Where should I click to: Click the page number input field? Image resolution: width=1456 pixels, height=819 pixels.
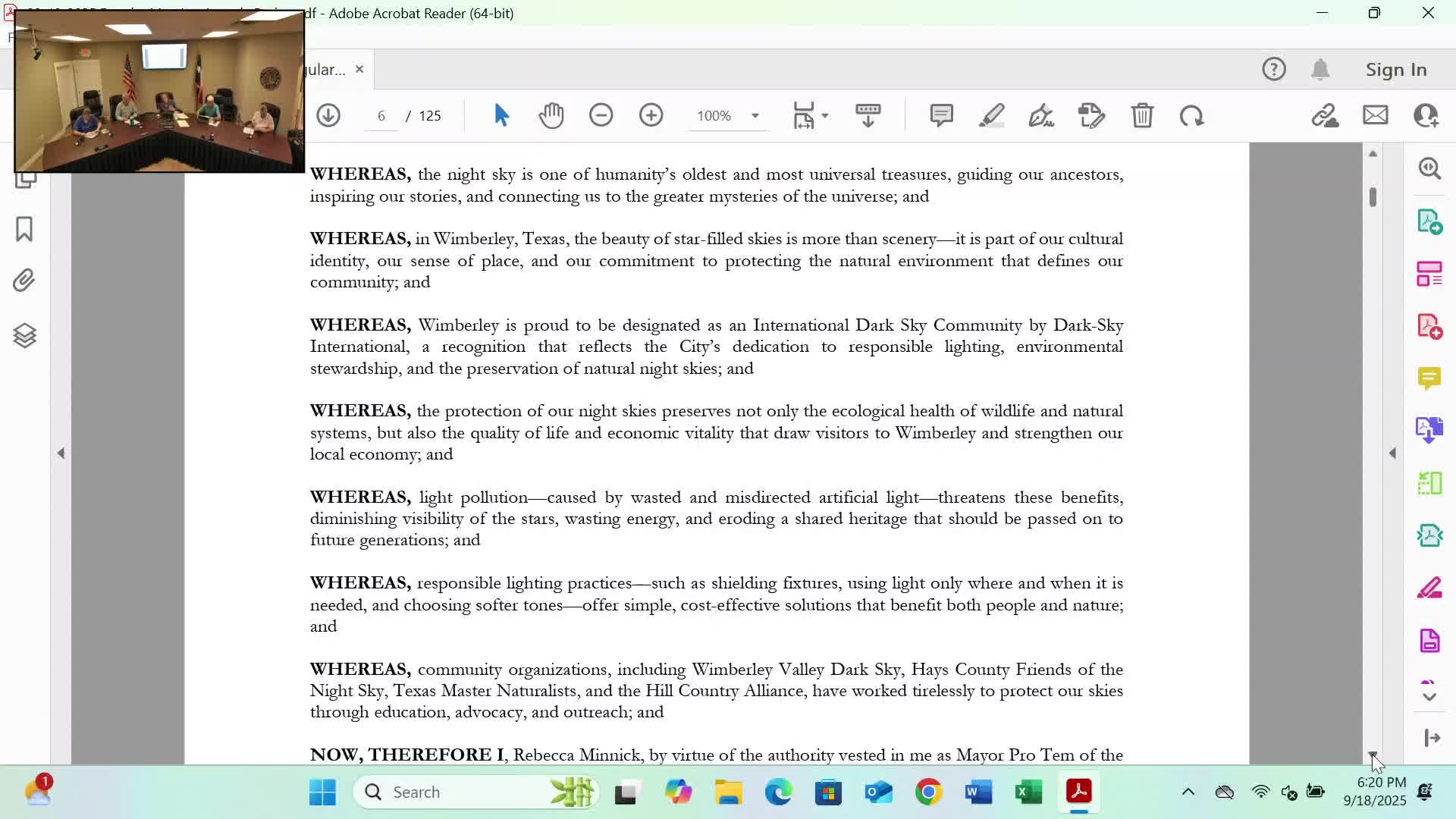[381, 115]
